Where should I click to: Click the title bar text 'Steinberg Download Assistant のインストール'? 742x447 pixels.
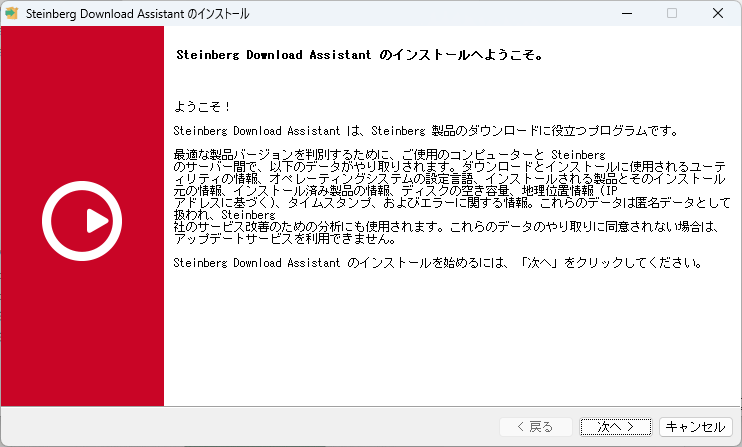(137, 14)
